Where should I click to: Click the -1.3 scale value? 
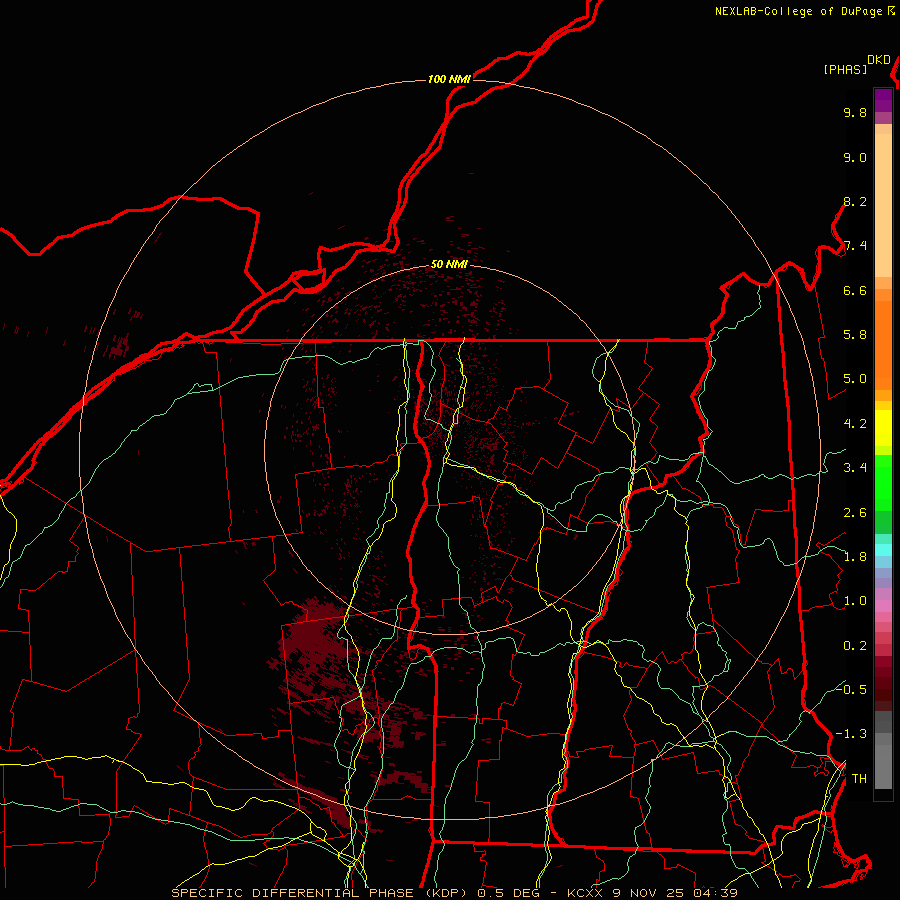pyautogui.click(x=851, y=734)
